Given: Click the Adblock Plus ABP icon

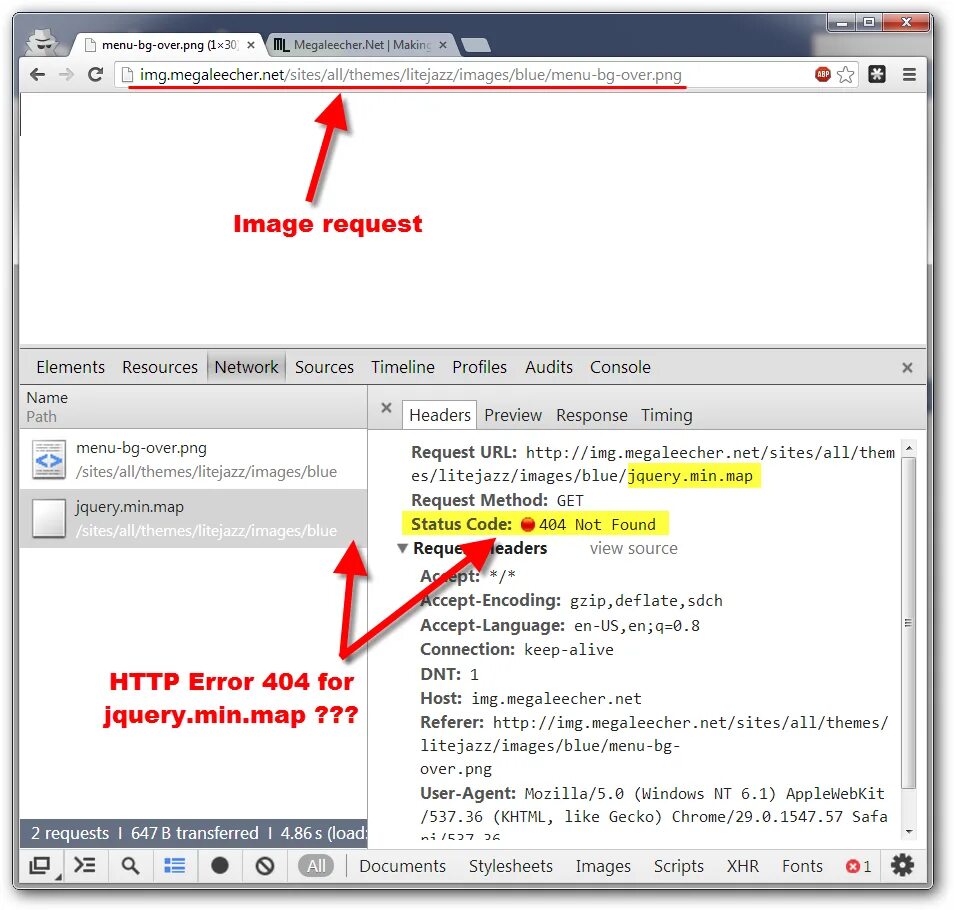Looking at the screenshot, I should click(823, 74).
